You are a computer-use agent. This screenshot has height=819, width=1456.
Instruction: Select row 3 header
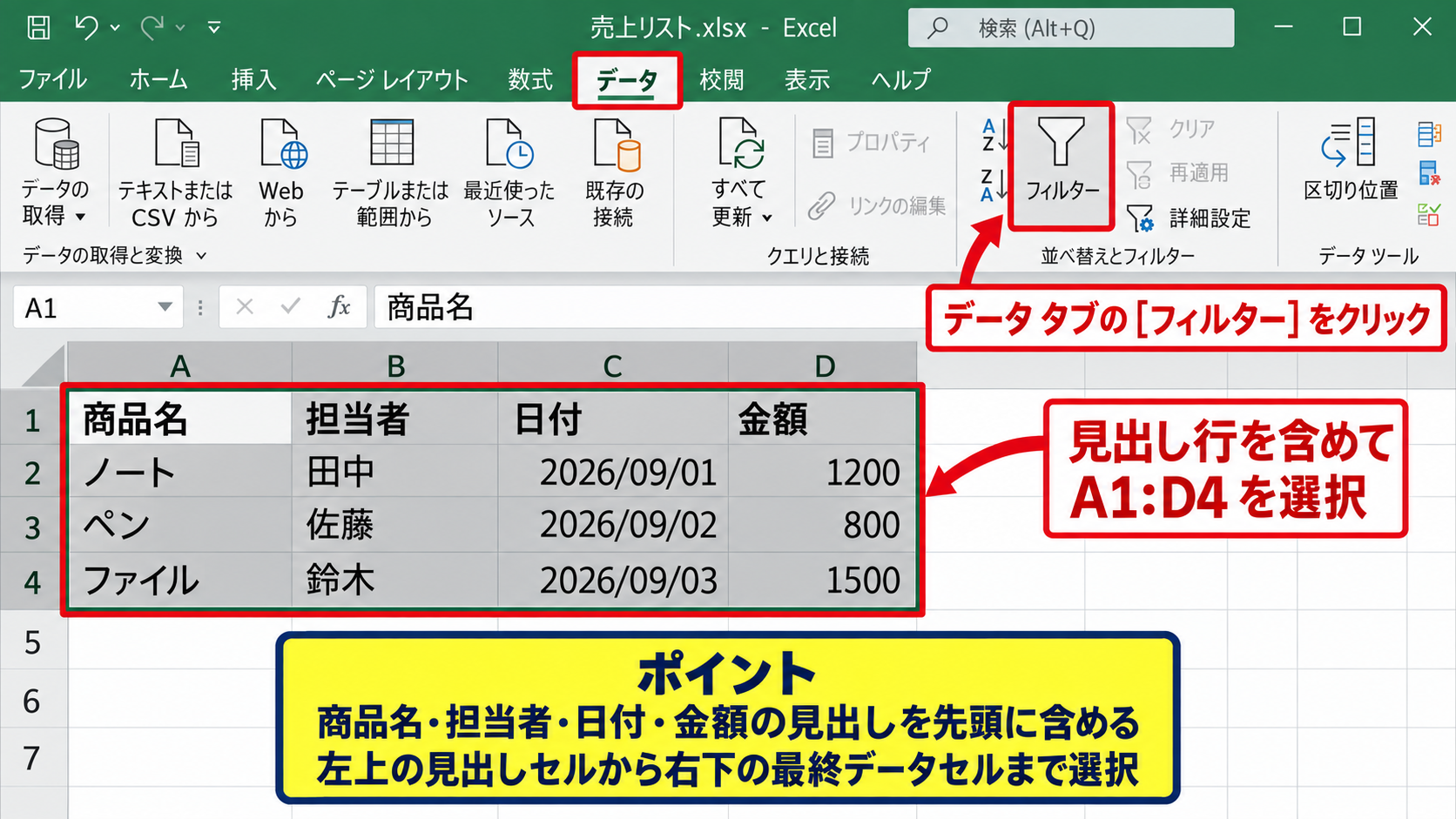(33, 526)
